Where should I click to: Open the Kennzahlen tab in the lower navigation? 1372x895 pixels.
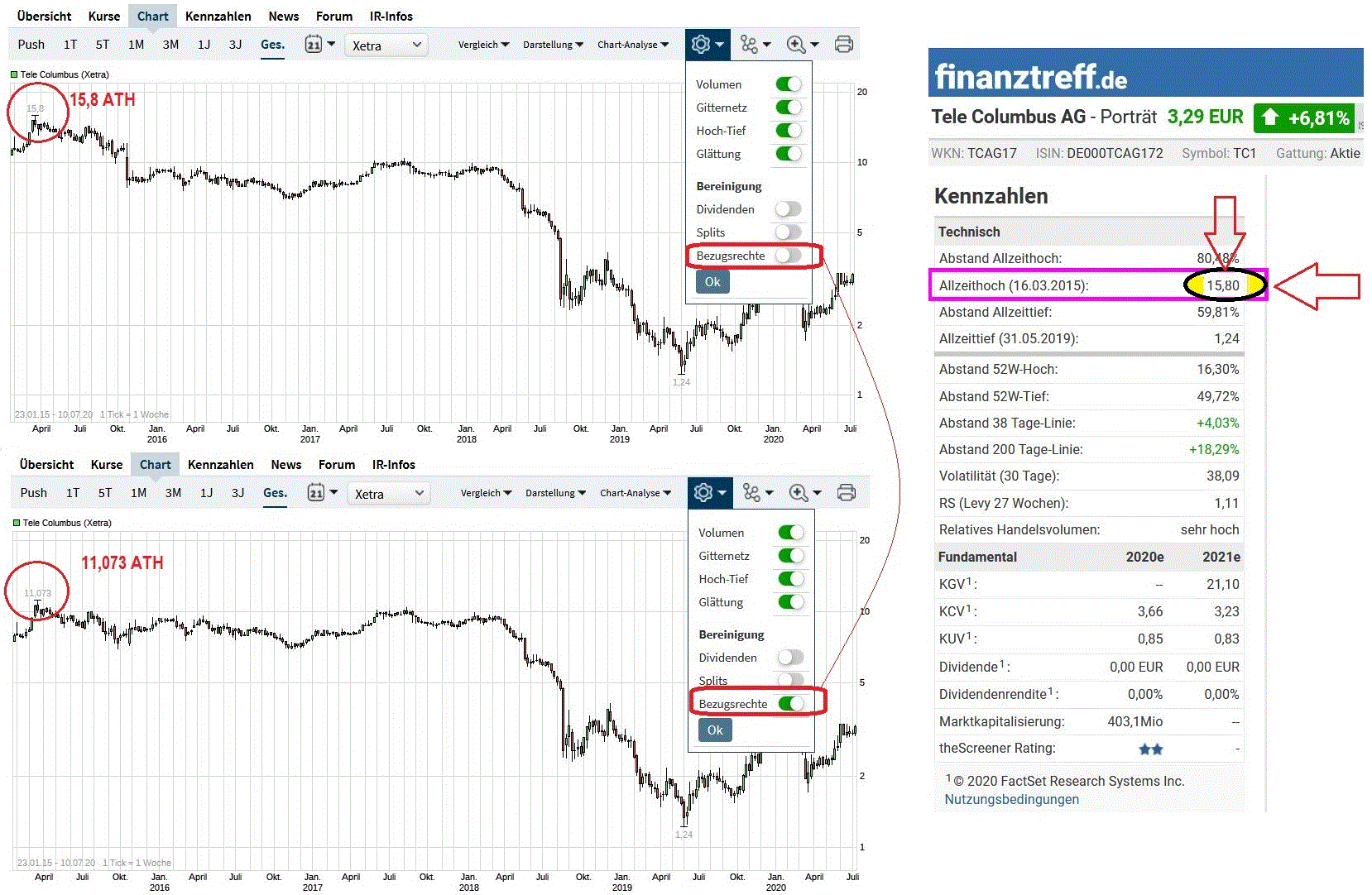pos(221,464)
